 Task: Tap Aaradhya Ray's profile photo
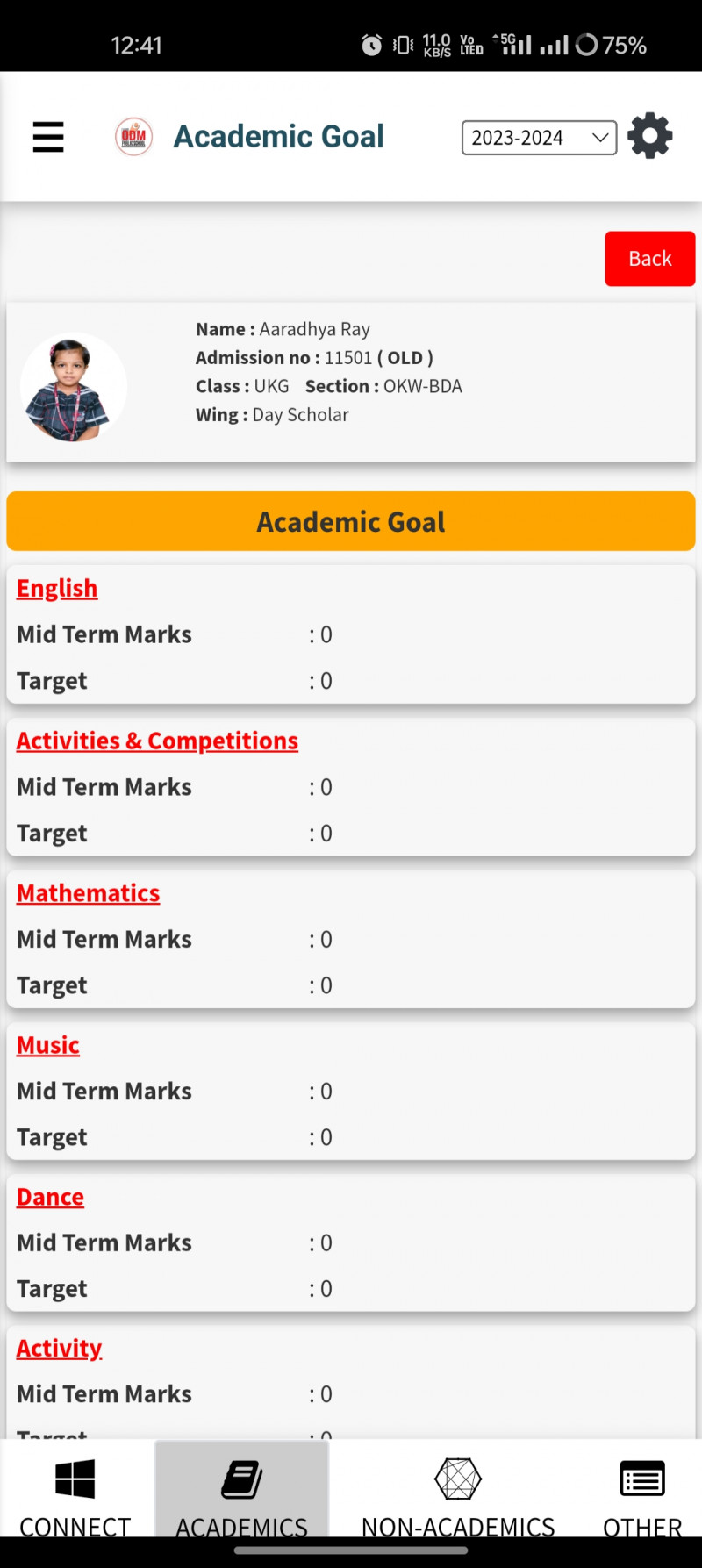coord(74,387)
